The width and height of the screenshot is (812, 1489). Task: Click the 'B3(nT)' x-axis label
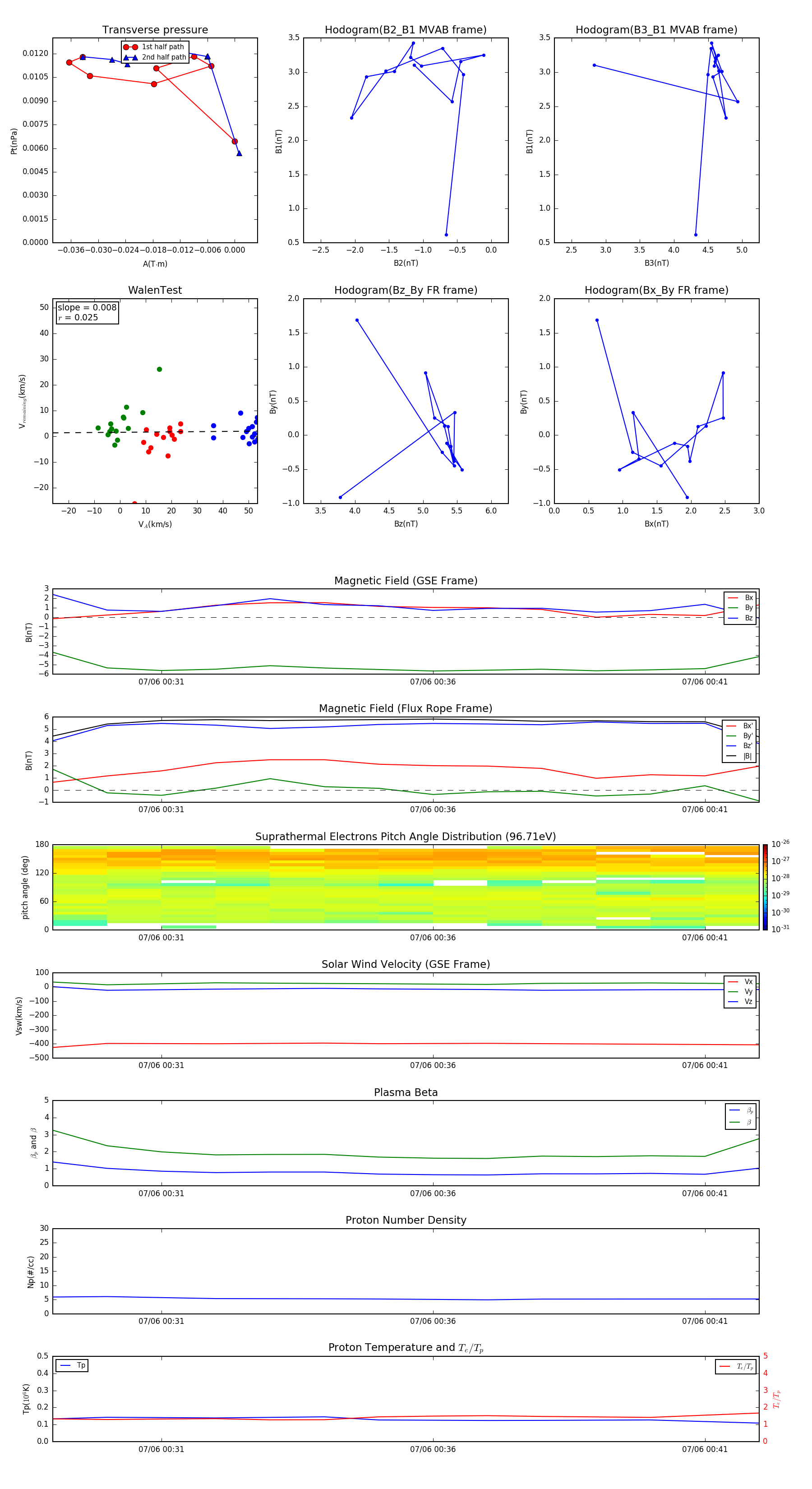click(x=656, y=263)
